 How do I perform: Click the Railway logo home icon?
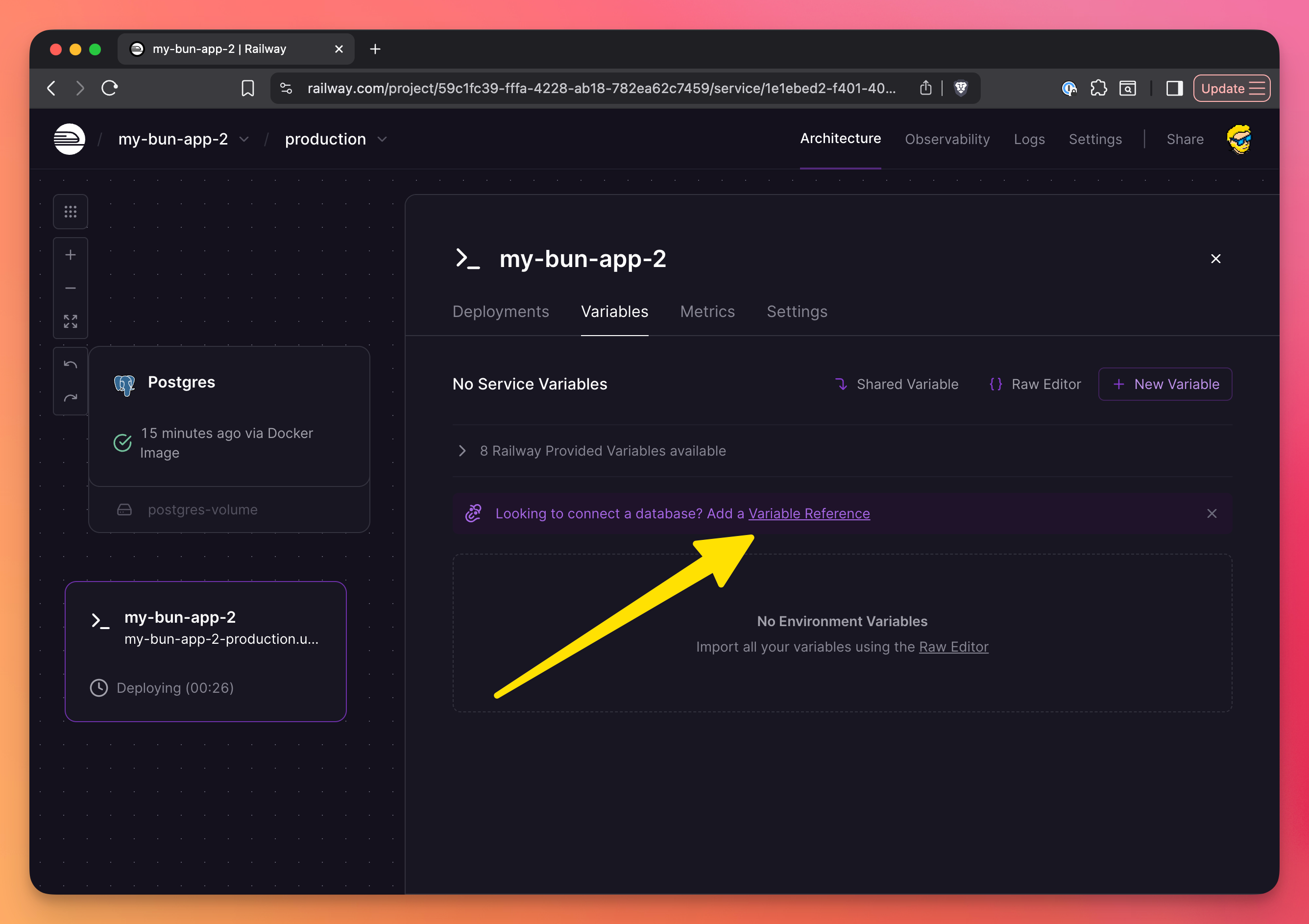pyautogui.click(x=69, y=139)
